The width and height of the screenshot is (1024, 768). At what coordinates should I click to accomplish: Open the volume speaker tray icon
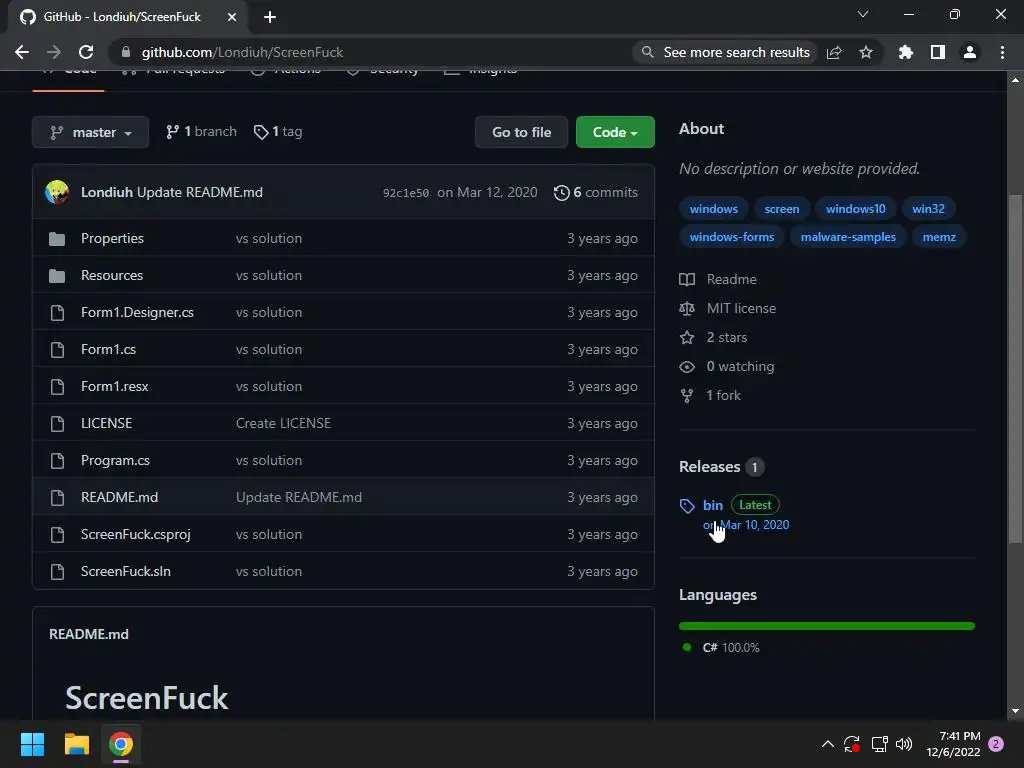pos(904,744)
